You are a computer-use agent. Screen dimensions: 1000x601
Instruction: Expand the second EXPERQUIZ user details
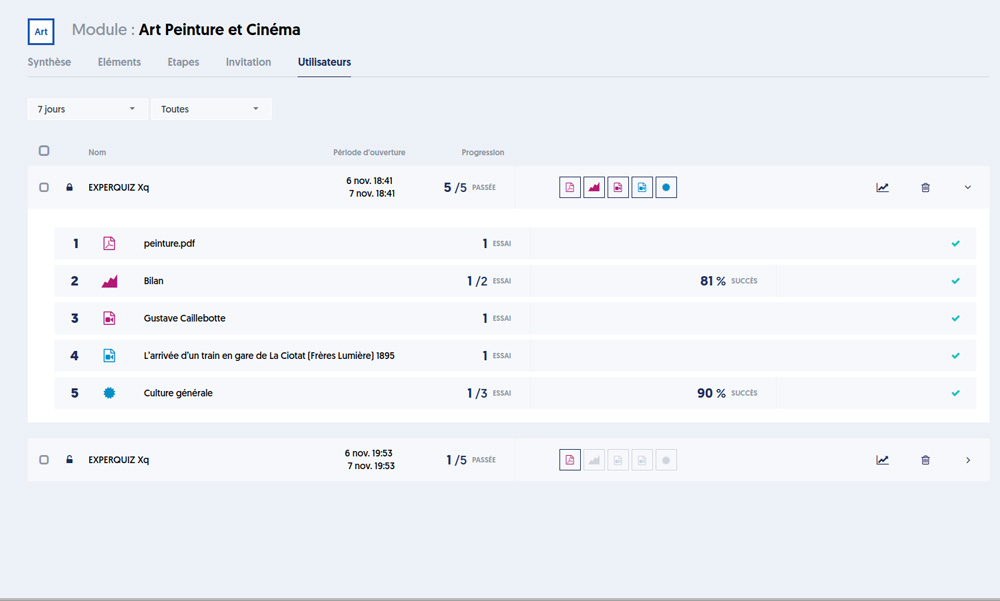point(967,460)
